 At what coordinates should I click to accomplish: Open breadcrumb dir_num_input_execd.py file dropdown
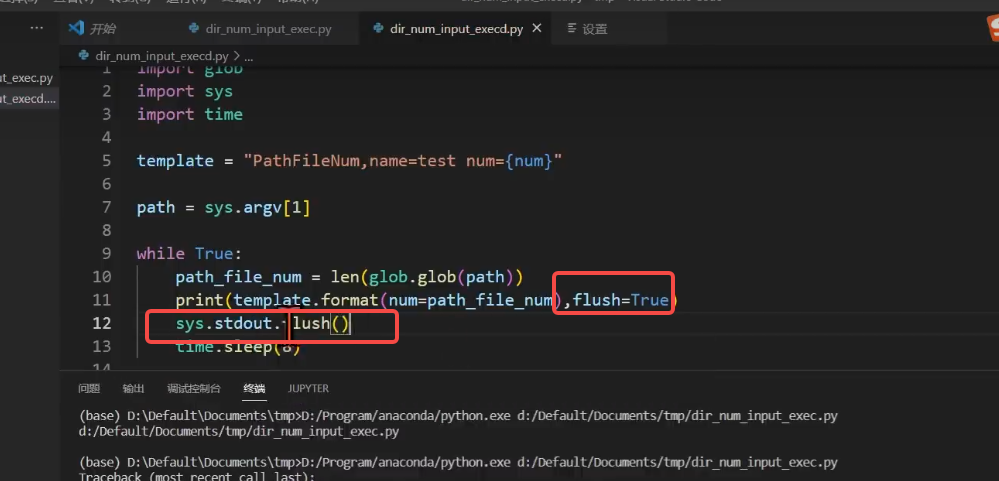pos(161,56)
